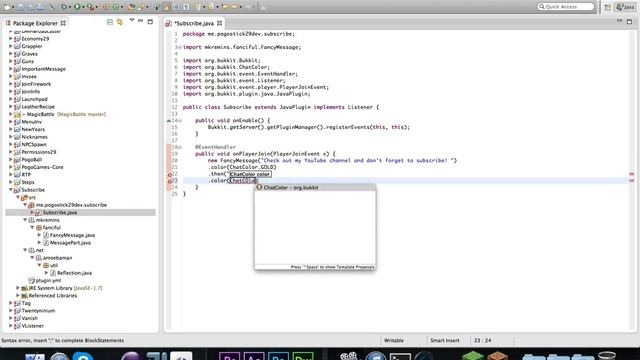Image resolution: width=640 pixels, height=360 pixels.
Task: Open dropdown arrow next to Debug button
Action: [x=70, y=7]
